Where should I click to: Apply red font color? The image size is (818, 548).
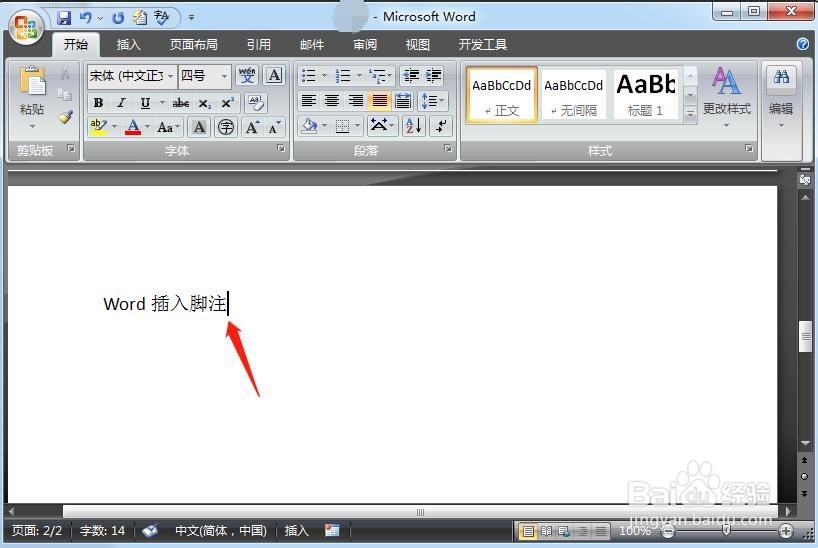point(133,127)
